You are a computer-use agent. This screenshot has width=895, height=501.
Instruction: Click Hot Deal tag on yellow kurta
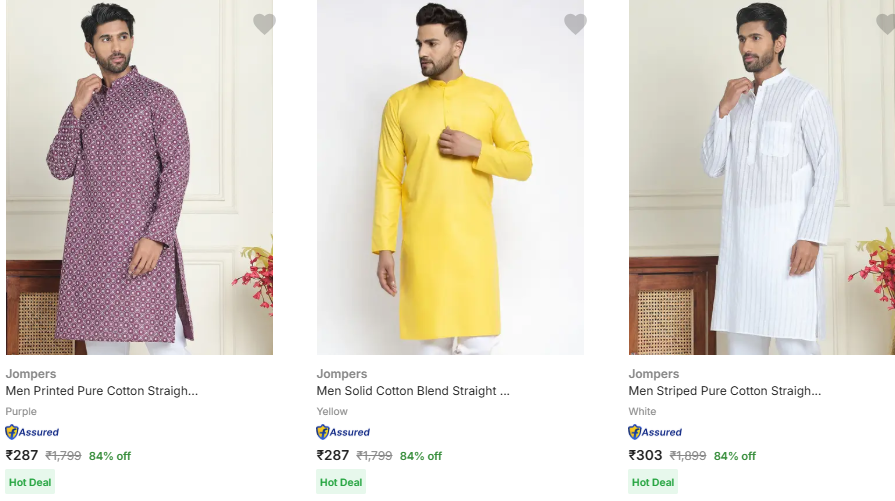(342, 482)
